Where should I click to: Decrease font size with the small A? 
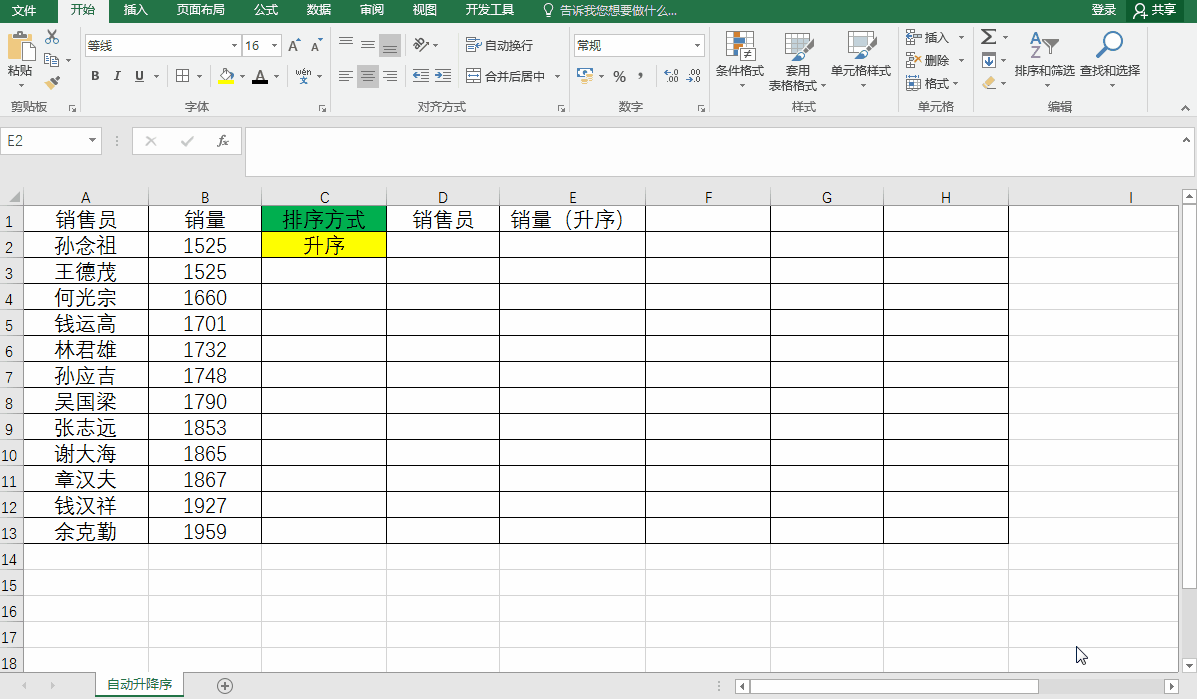tap(317, 46)
